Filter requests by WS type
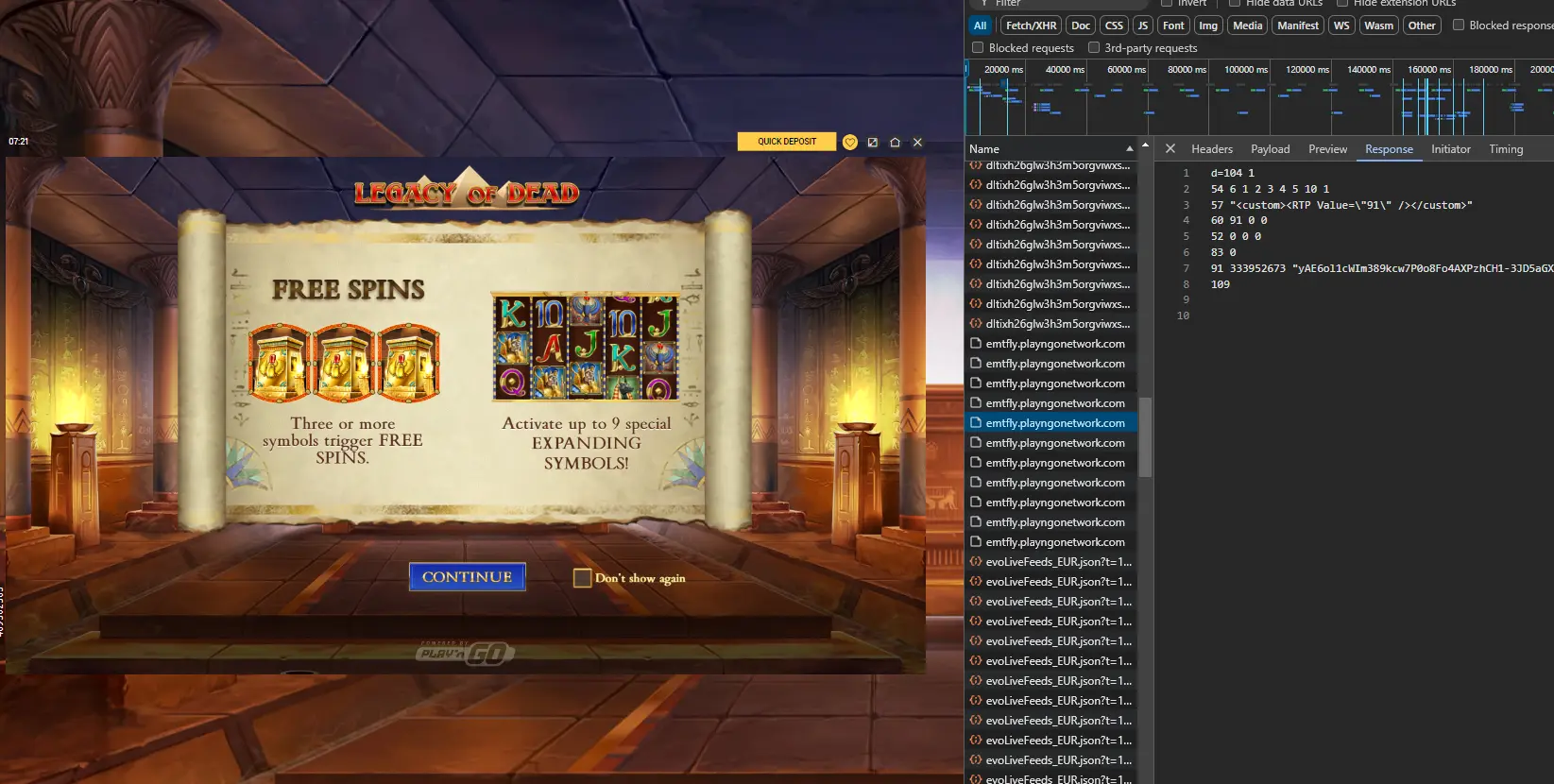This screenshot has width=1554, height=784. point(1341,26)
